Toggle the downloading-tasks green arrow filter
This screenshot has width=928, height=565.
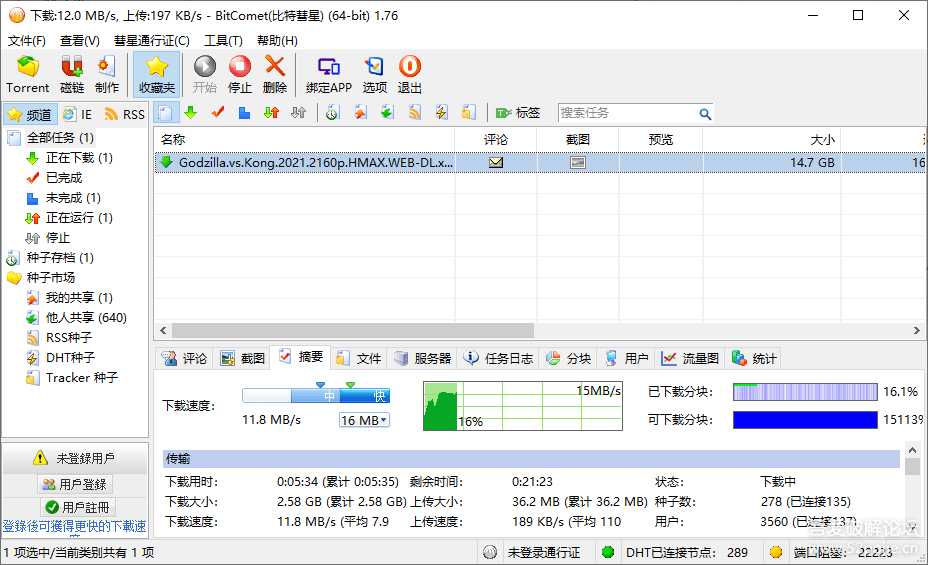191,113
